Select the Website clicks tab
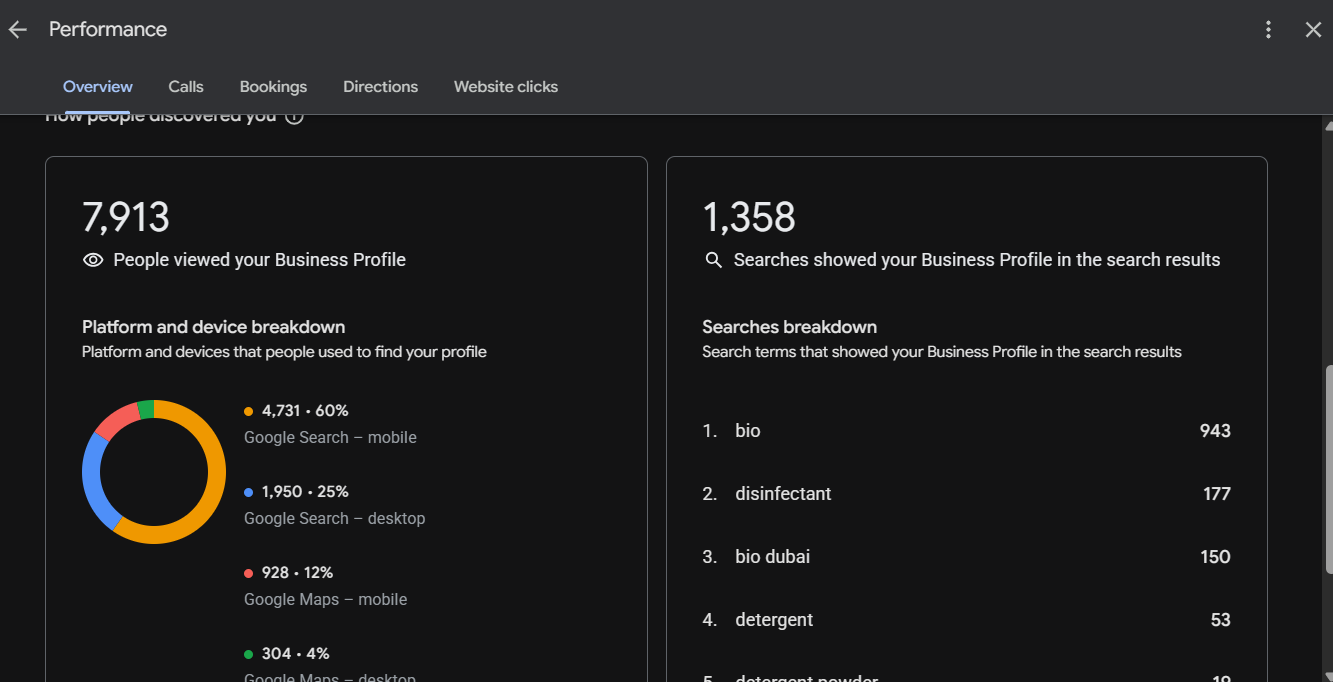Screen dimensions: 1333x682 pyautogui.click(x=506, y=87)
